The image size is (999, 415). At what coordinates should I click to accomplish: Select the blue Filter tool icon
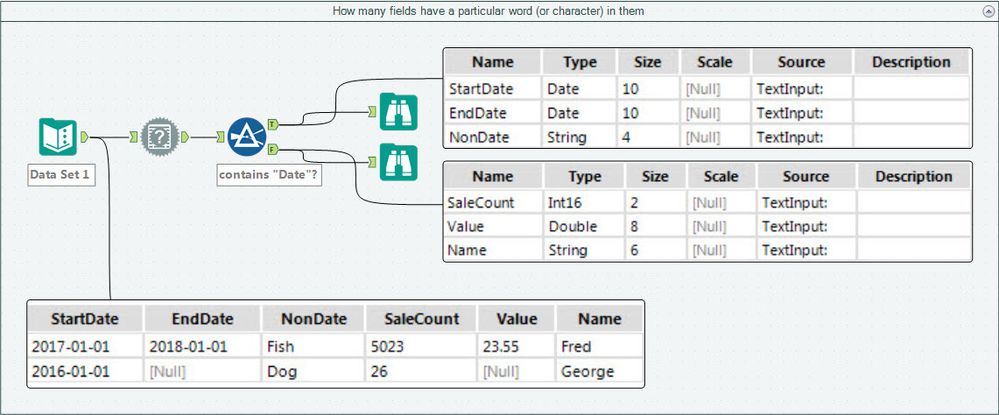[x=247, y=137]
